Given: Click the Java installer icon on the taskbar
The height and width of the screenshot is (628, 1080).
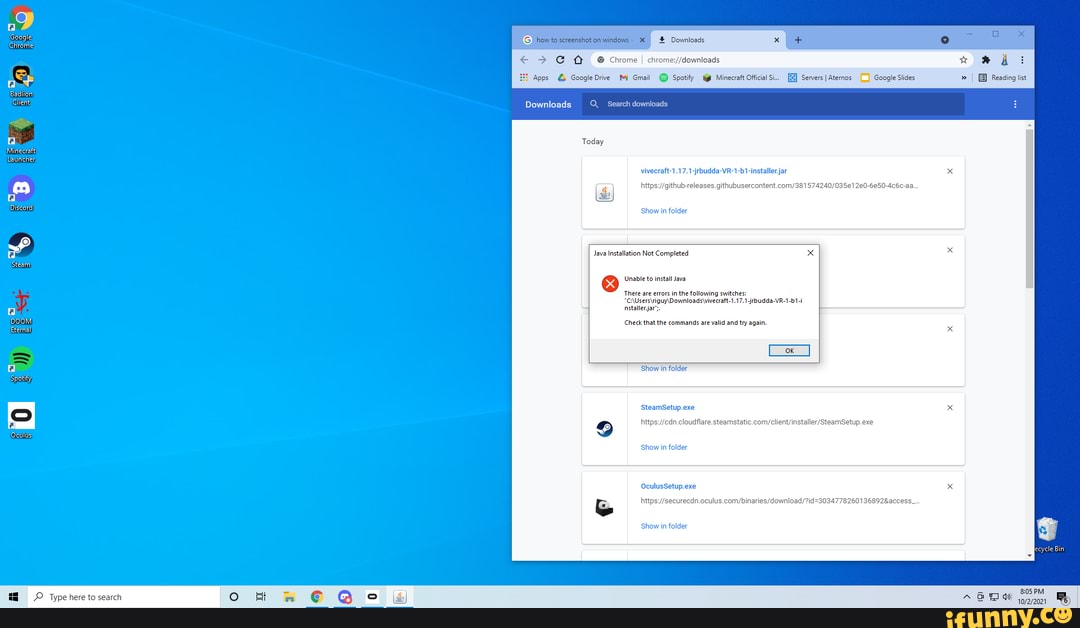Looking at the screenshot, I should click(x=399, y=597).
